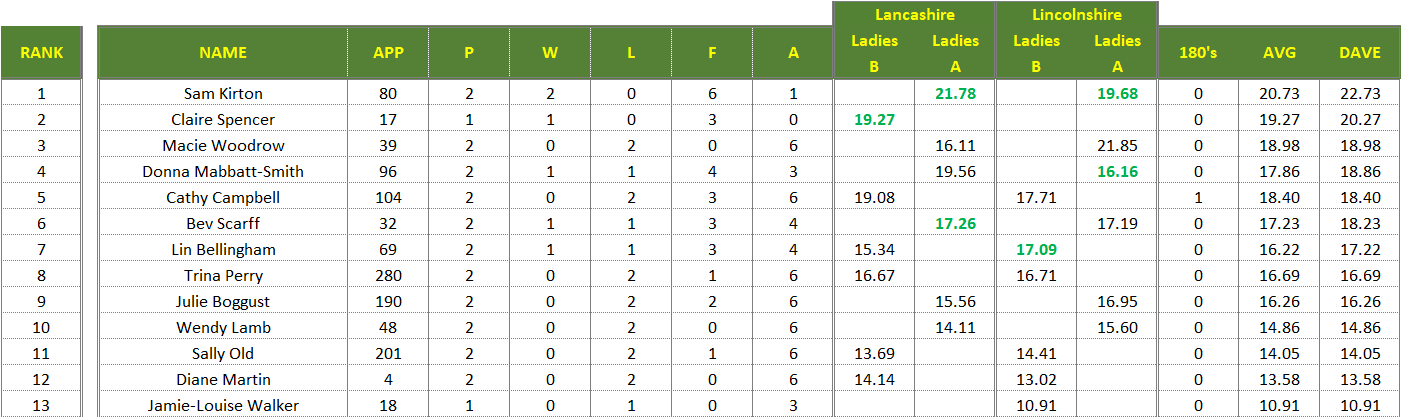Select the NAME column header
1401x417 pixels.
point(223,53)
